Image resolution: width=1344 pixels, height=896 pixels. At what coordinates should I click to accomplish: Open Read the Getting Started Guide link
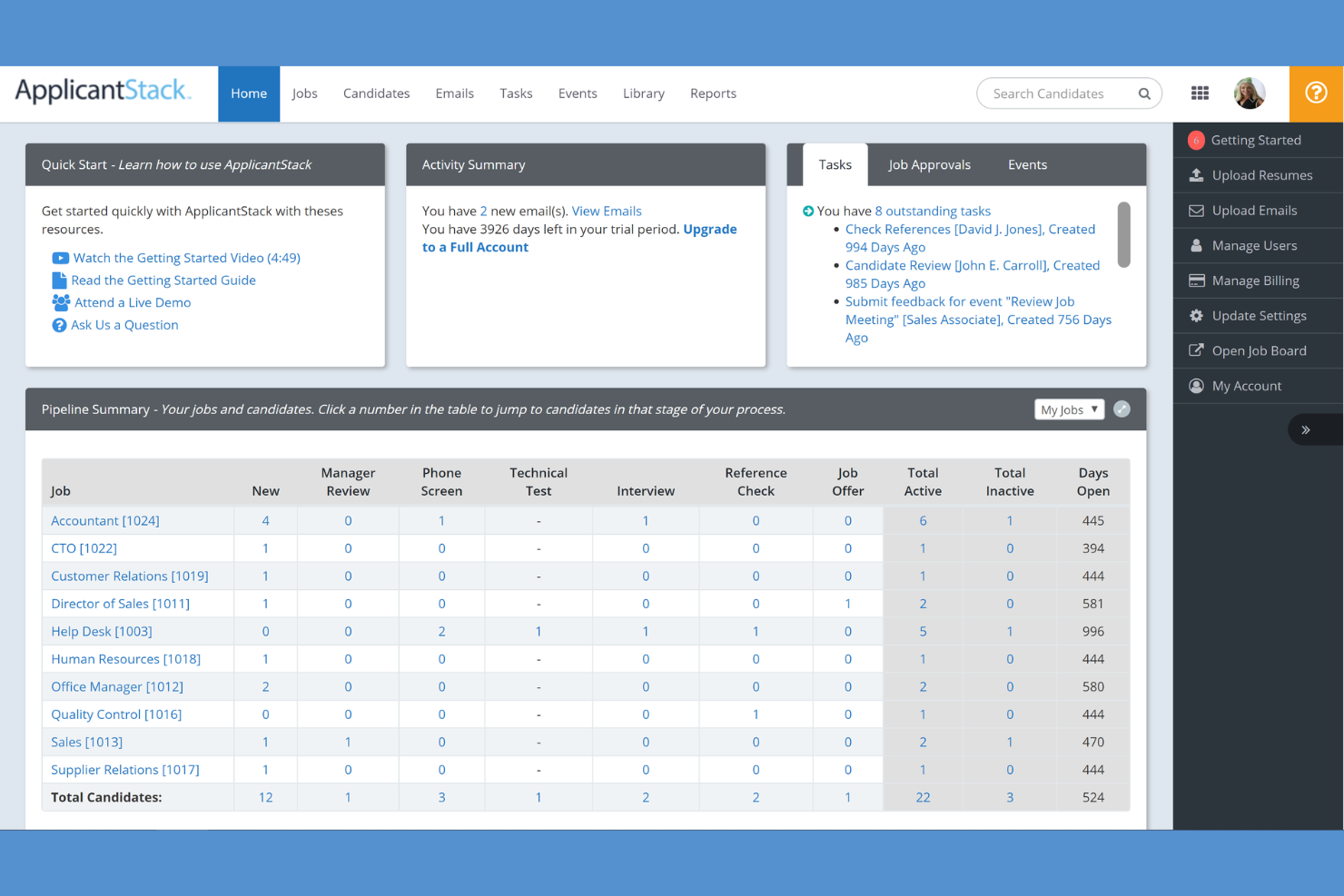pos(163,281)
